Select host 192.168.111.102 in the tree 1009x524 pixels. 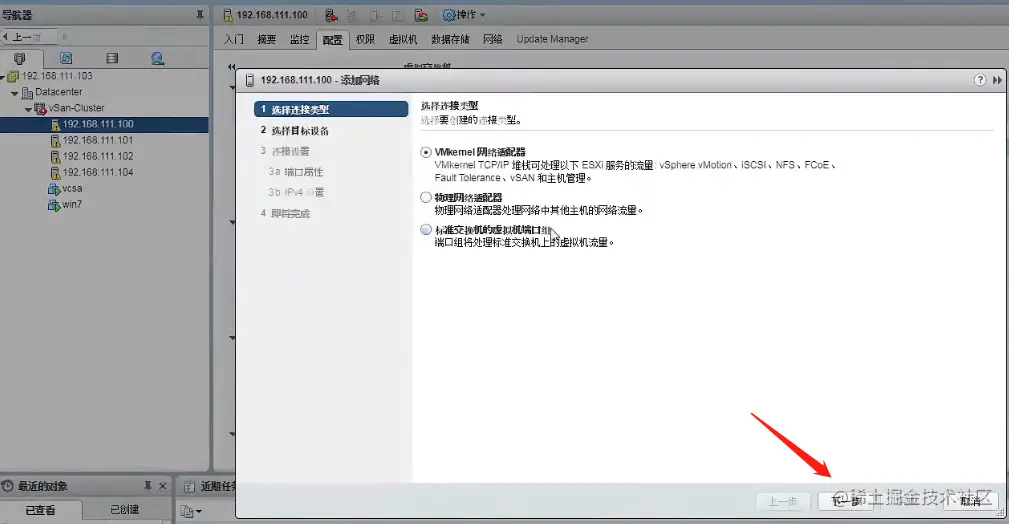tap(98, 156)
